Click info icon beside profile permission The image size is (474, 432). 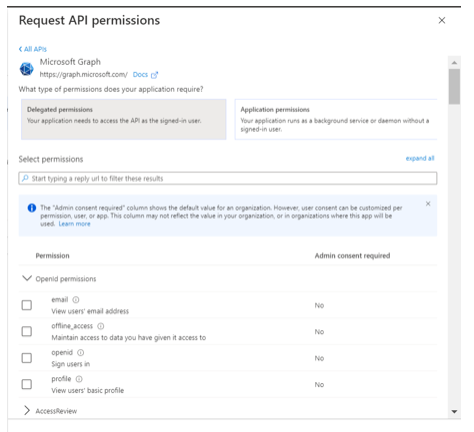79,379
